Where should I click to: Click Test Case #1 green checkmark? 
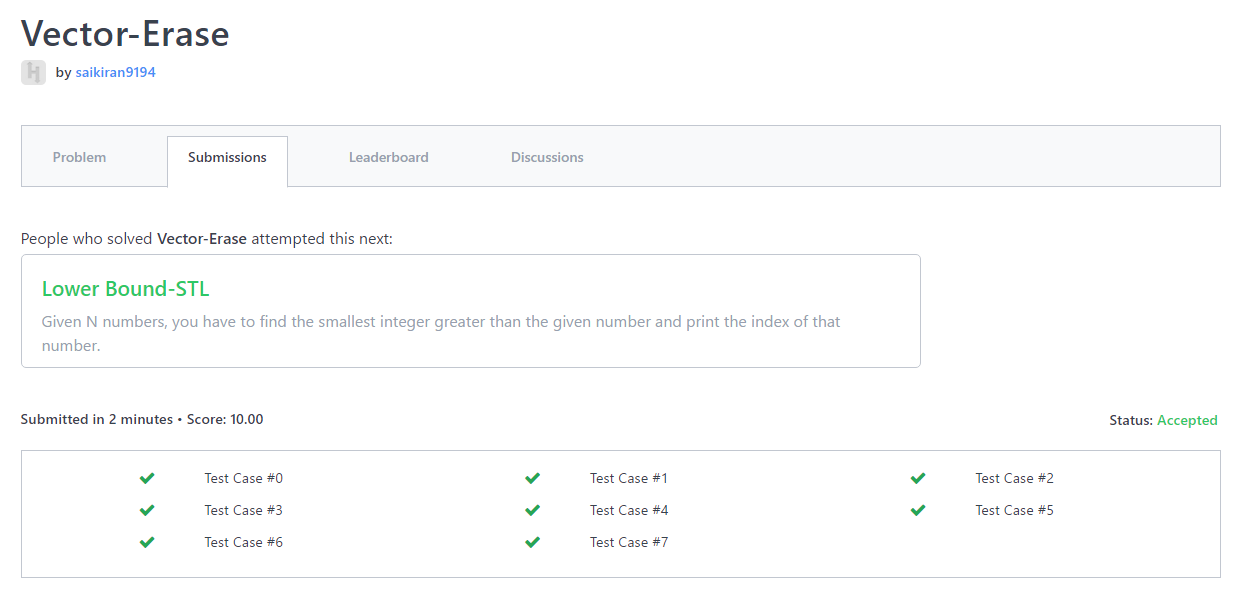tap(532, 478)
